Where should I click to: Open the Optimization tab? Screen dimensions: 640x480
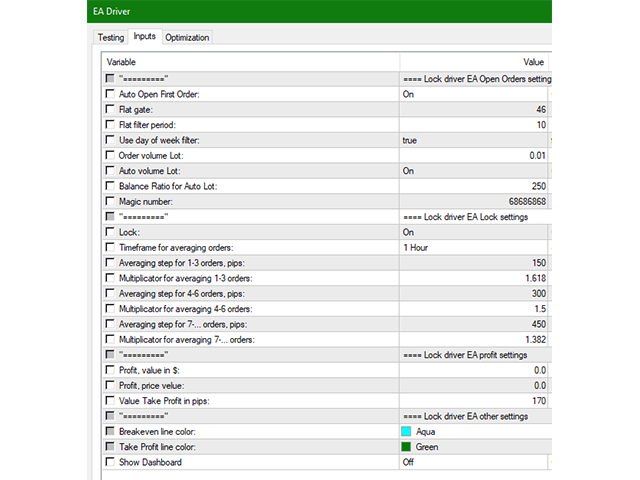187,37
